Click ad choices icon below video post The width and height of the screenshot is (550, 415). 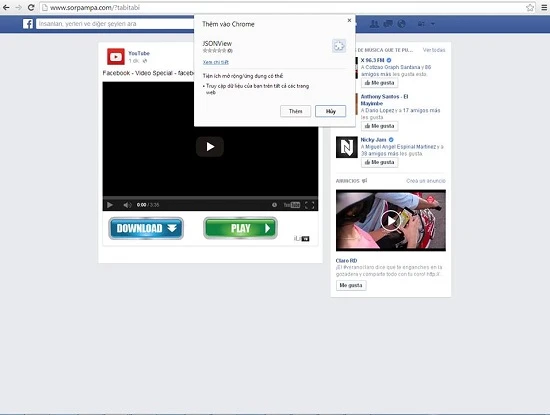point(302,239)
